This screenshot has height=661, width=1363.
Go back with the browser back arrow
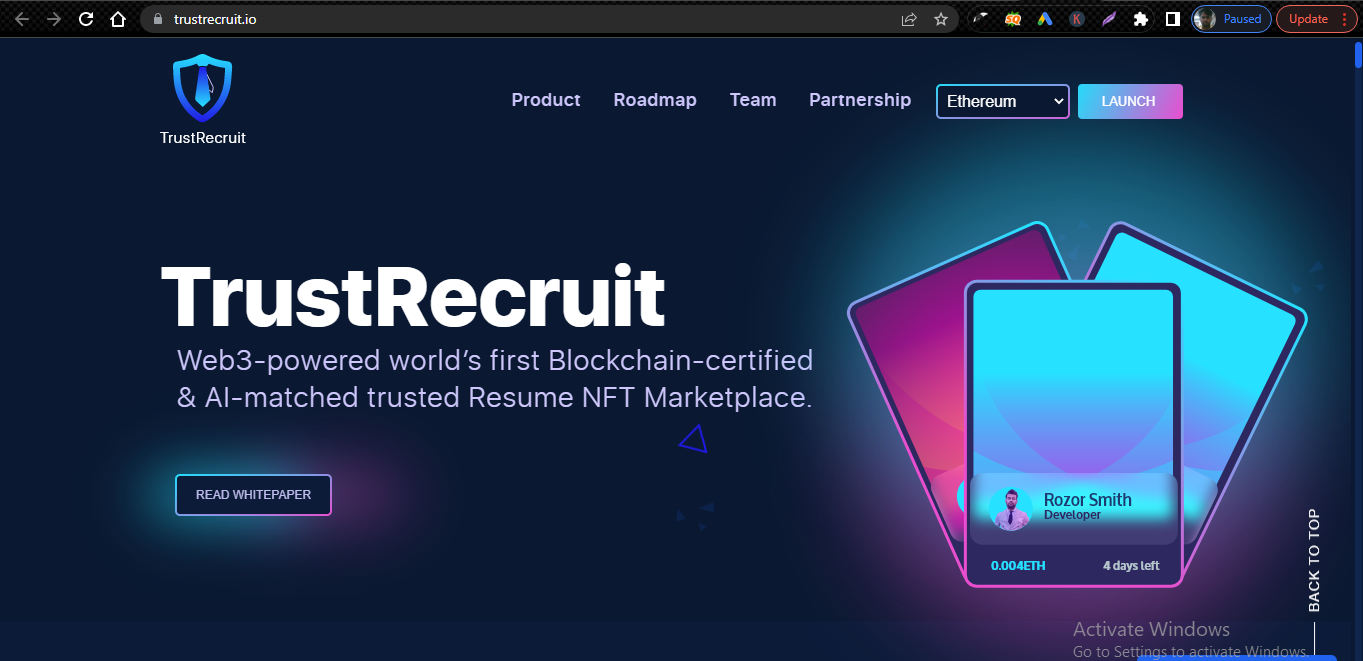coord(22,19)
